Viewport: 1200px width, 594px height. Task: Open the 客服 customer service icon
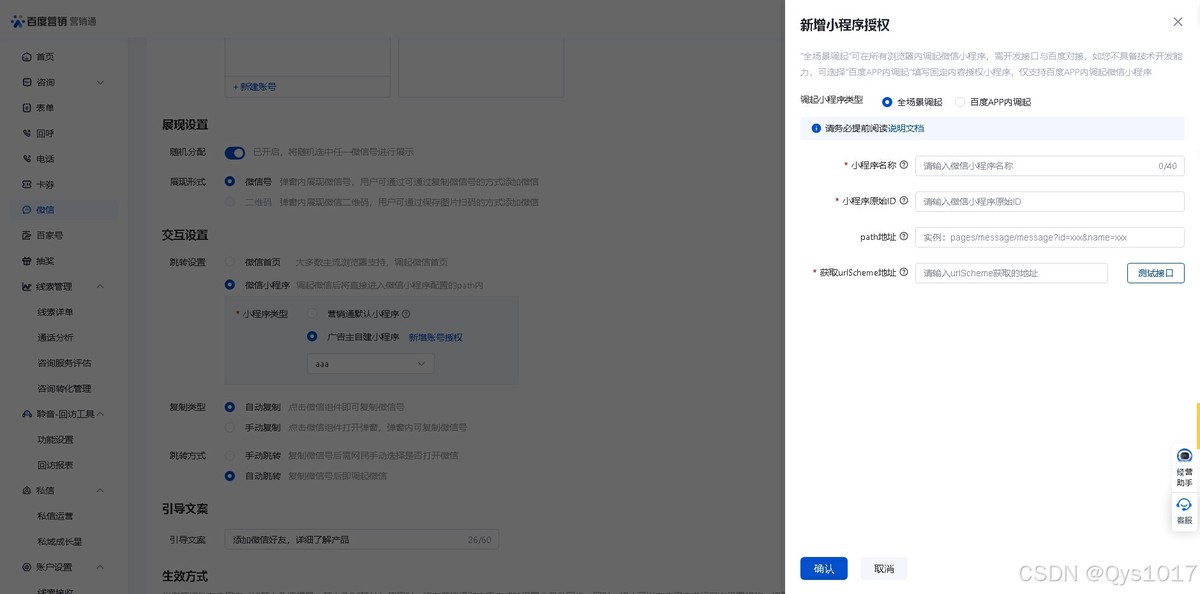(1184, 510)
